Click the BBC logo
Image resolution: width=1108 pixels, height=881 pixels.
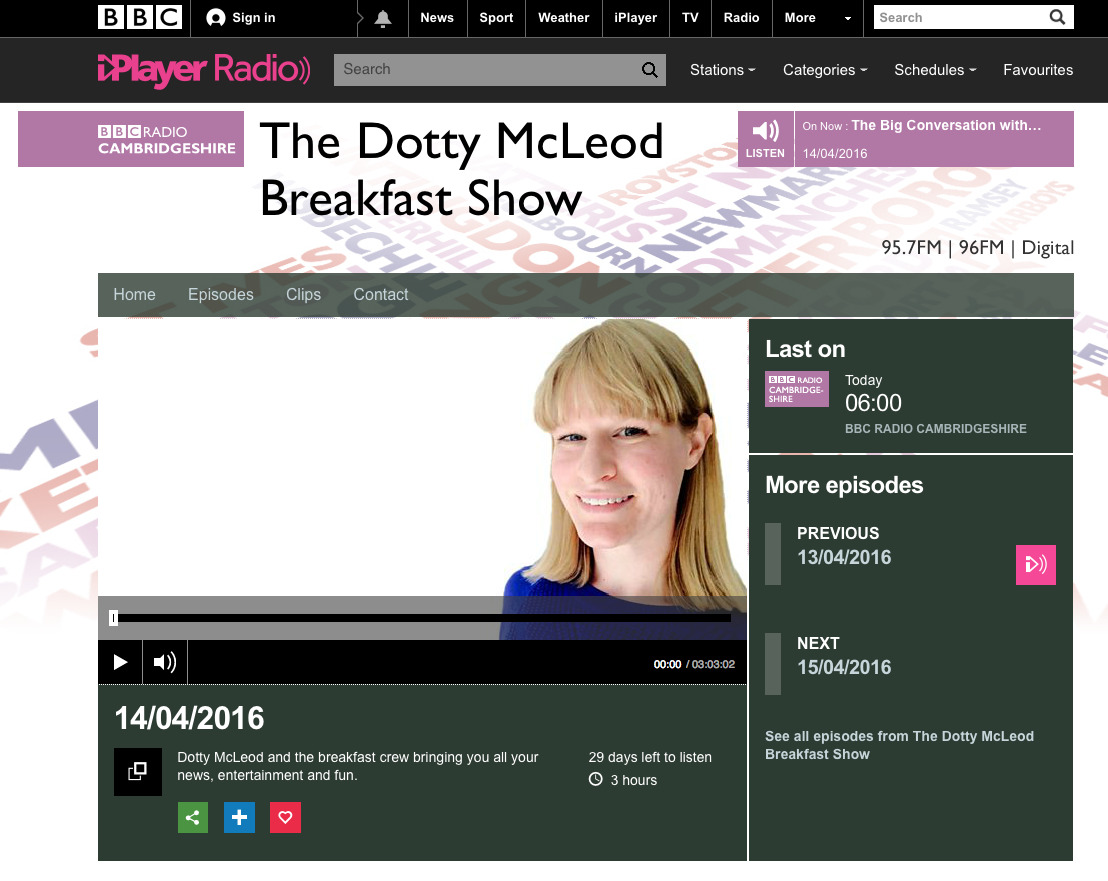coord(140,17)
